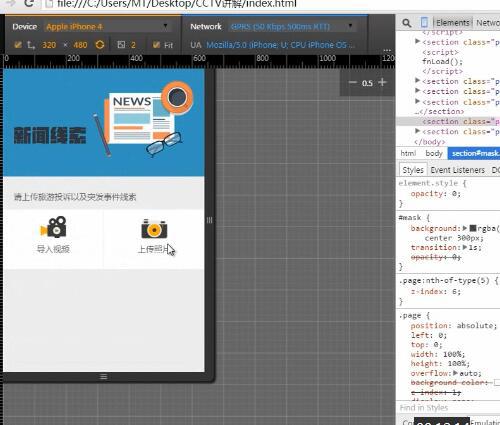Switch to the Event Listeners tab

click(457, 170)
